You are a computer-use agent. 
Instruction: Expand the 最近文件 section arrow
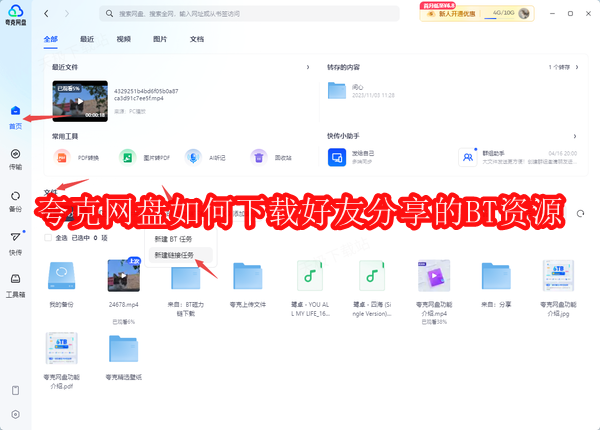click(x=308, y=67)
